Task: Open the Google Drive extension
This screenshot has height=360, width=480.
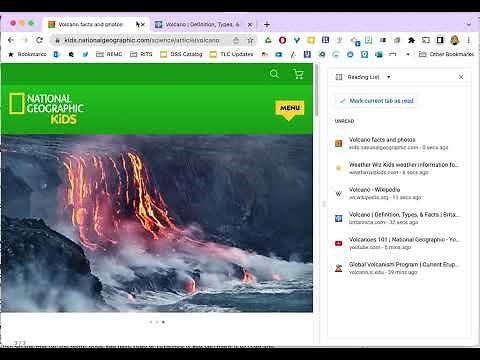Action: (x=268, y=40)
